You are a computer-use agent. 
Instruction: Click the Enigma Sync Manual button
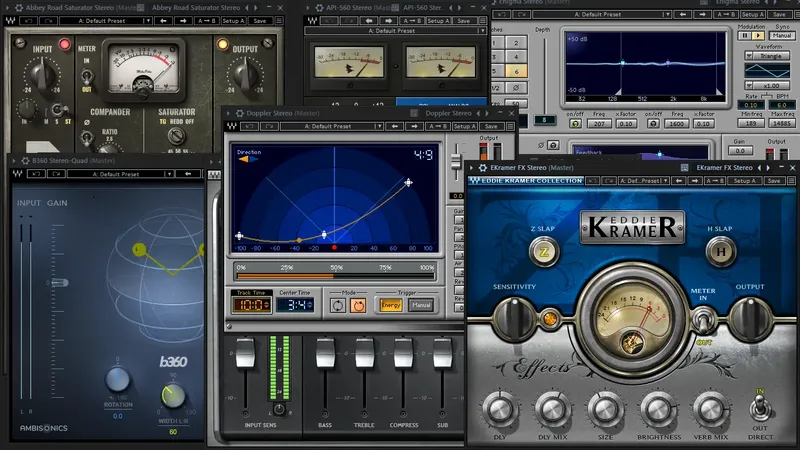click(782, 36)
